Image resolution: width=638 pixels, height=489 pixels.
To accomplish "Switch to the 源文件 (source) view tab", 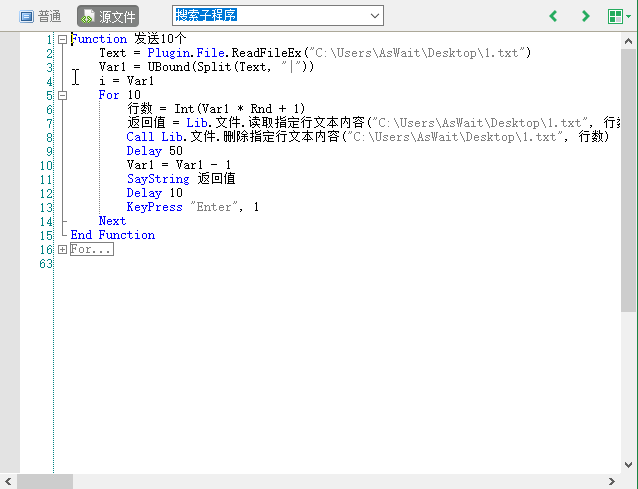I will [108, 16].
